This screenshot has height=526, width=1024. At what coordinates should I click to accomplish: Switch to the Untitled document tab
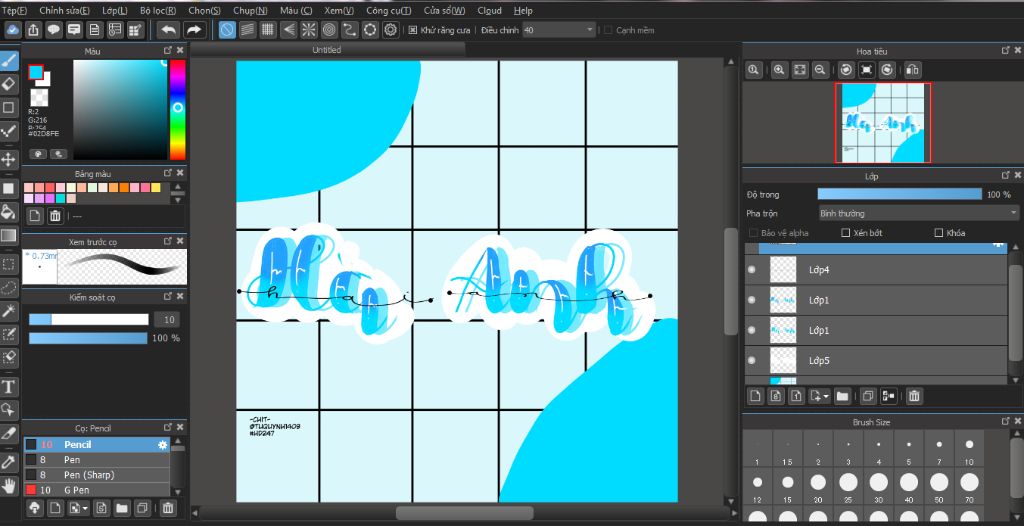click(x=327, y=50)
